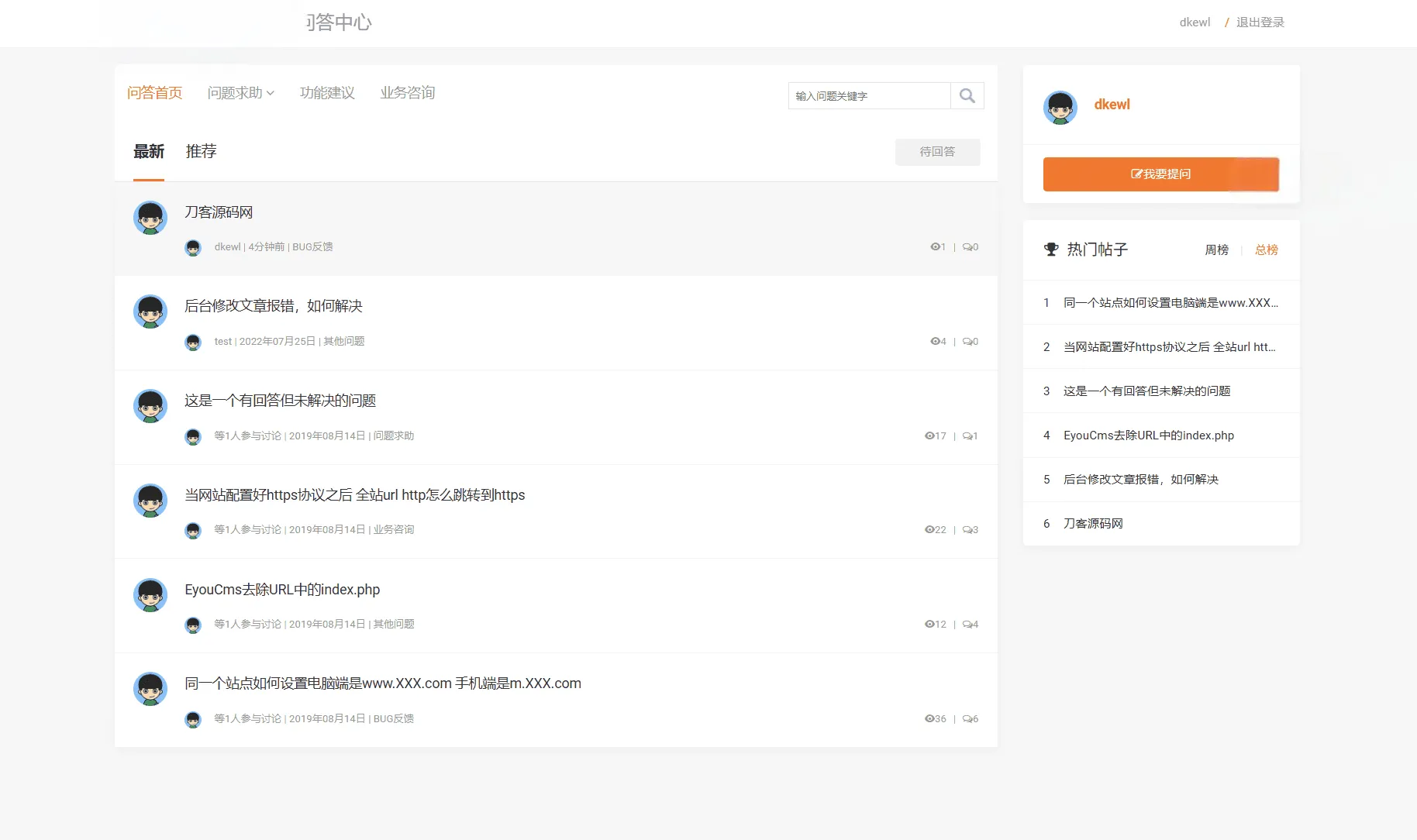Toggle the 待回答 filter button
This screenshot has height=840, width=1417.
coord(938,152)
